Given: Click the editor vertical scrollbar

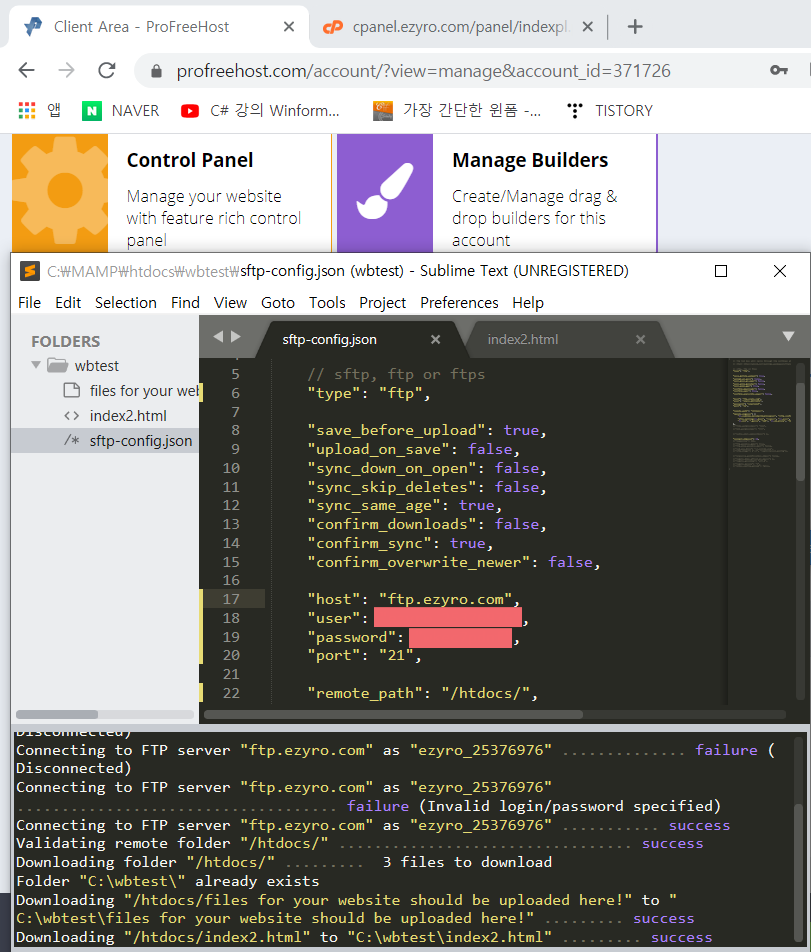Looking at the screenshot, I should point(801,431).
